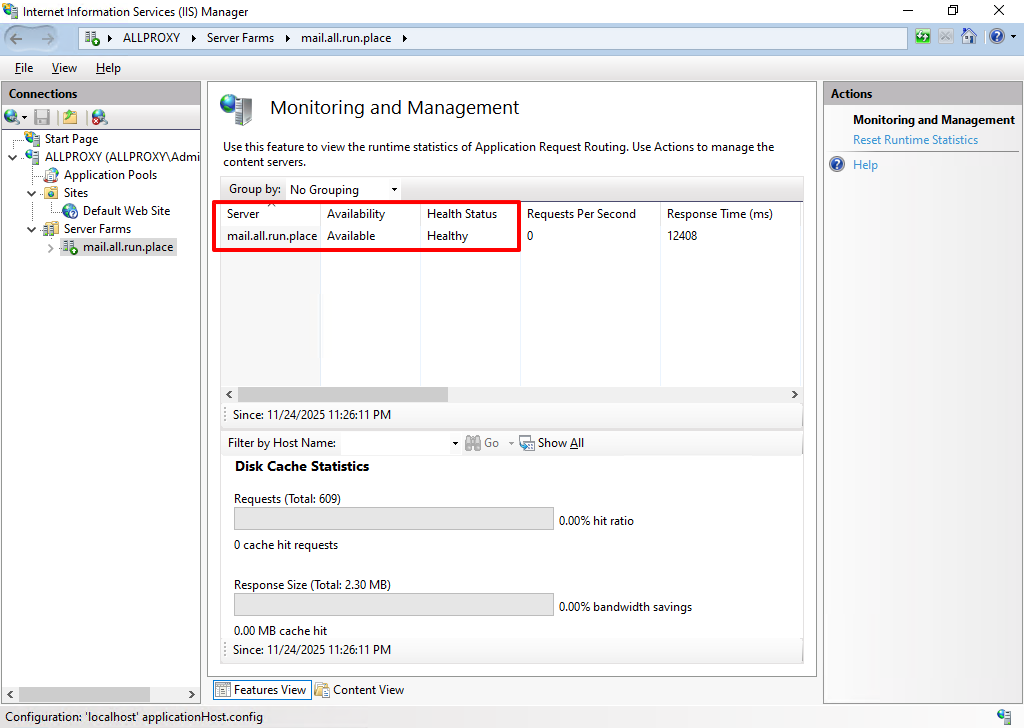Click the status bar network icon
1024x728 pixels.
(x=1004, y=716)
